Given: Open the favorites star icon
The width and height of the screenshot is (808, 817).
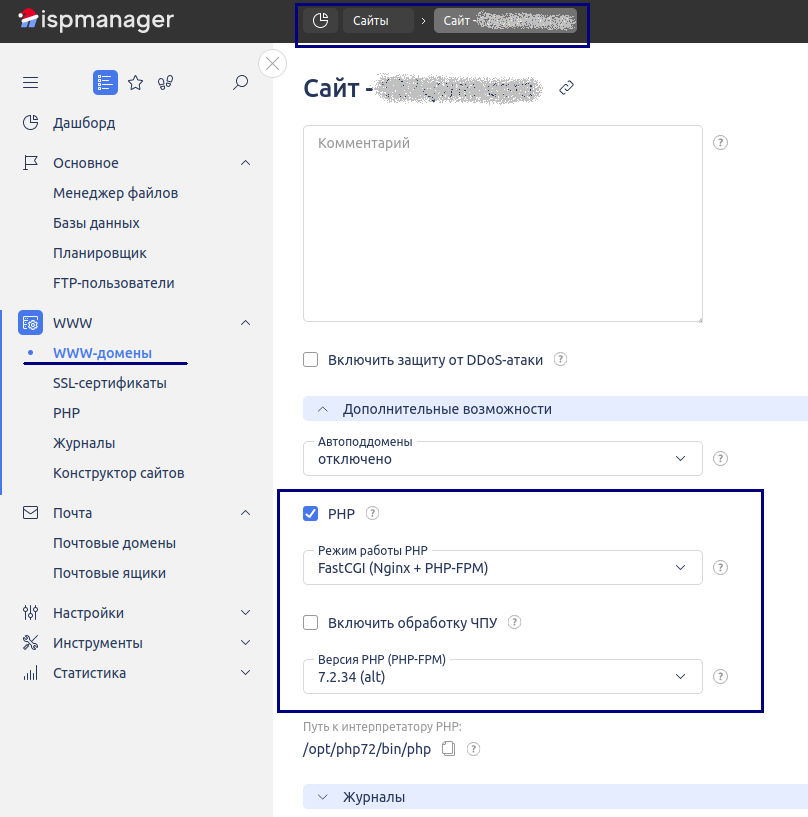Looking at the screenshot, I should [x=136, y=83].
